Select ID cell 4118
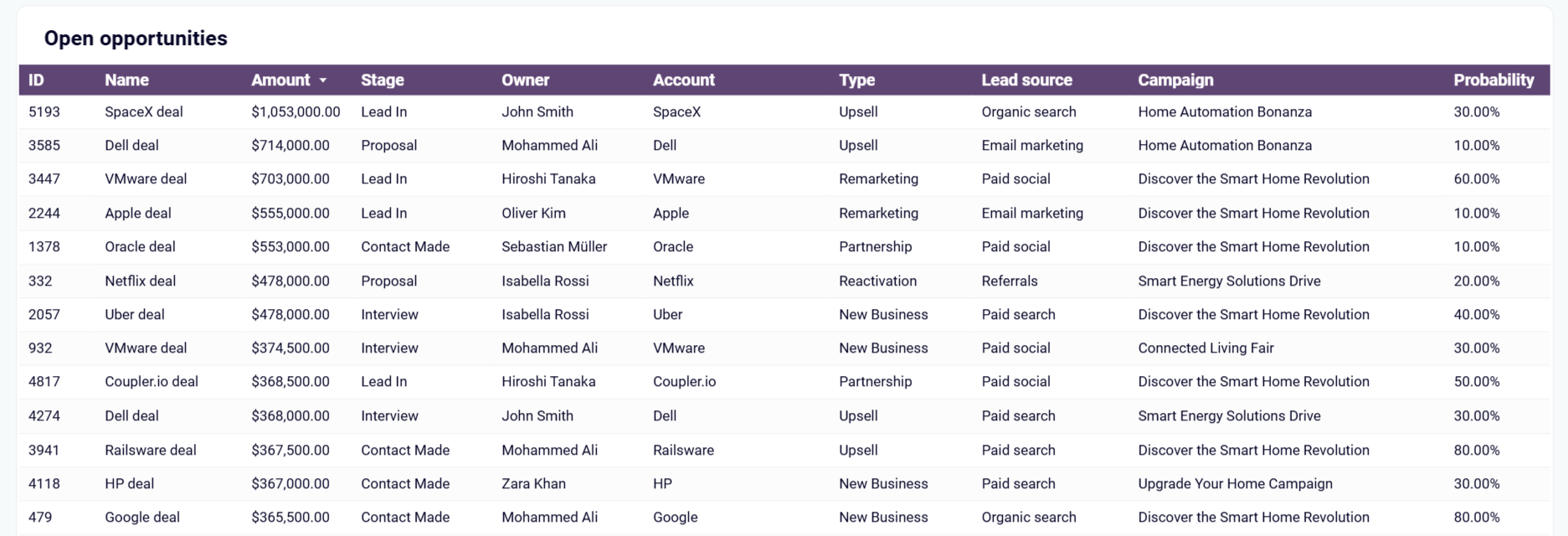Viewport: 1568px width, 536px height. (44, 484)
